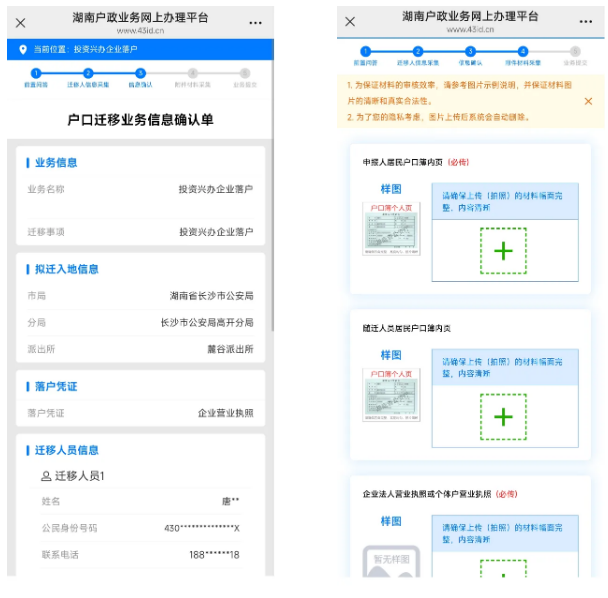Tap the 落户凭证 企业营业执照 row
Viewport: 608px width, 598px height.
[x=139, y=413]
